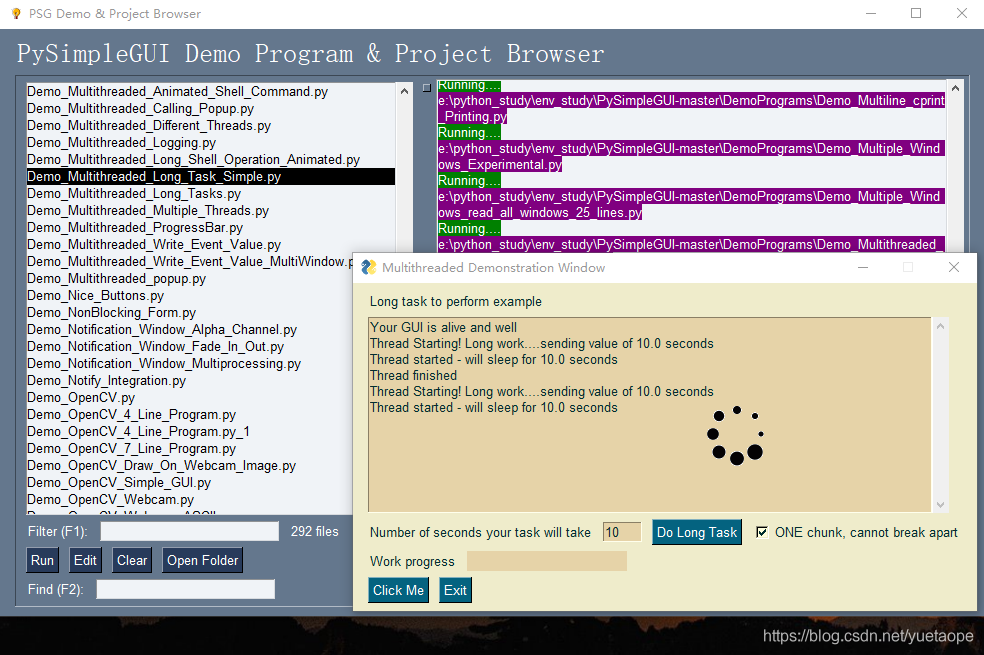
Task: Click the thread log scroll-up arrow
Action: (940, 326)
